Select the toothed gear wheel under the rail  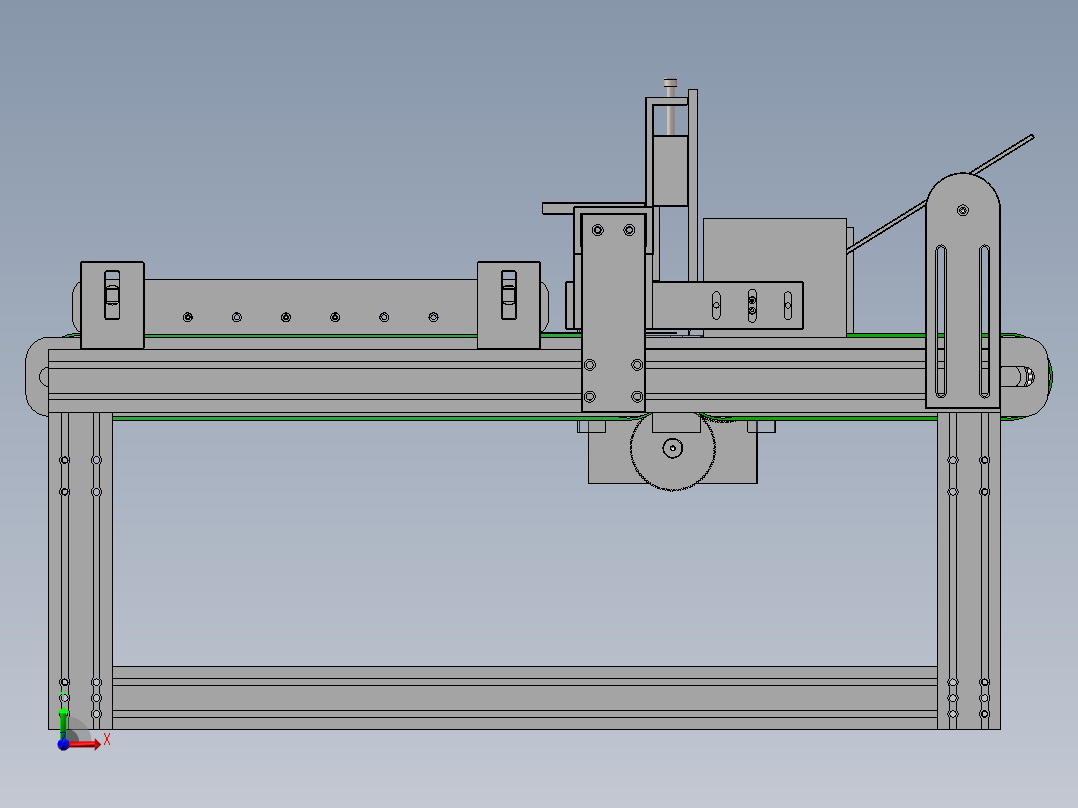tap(672, 452)
